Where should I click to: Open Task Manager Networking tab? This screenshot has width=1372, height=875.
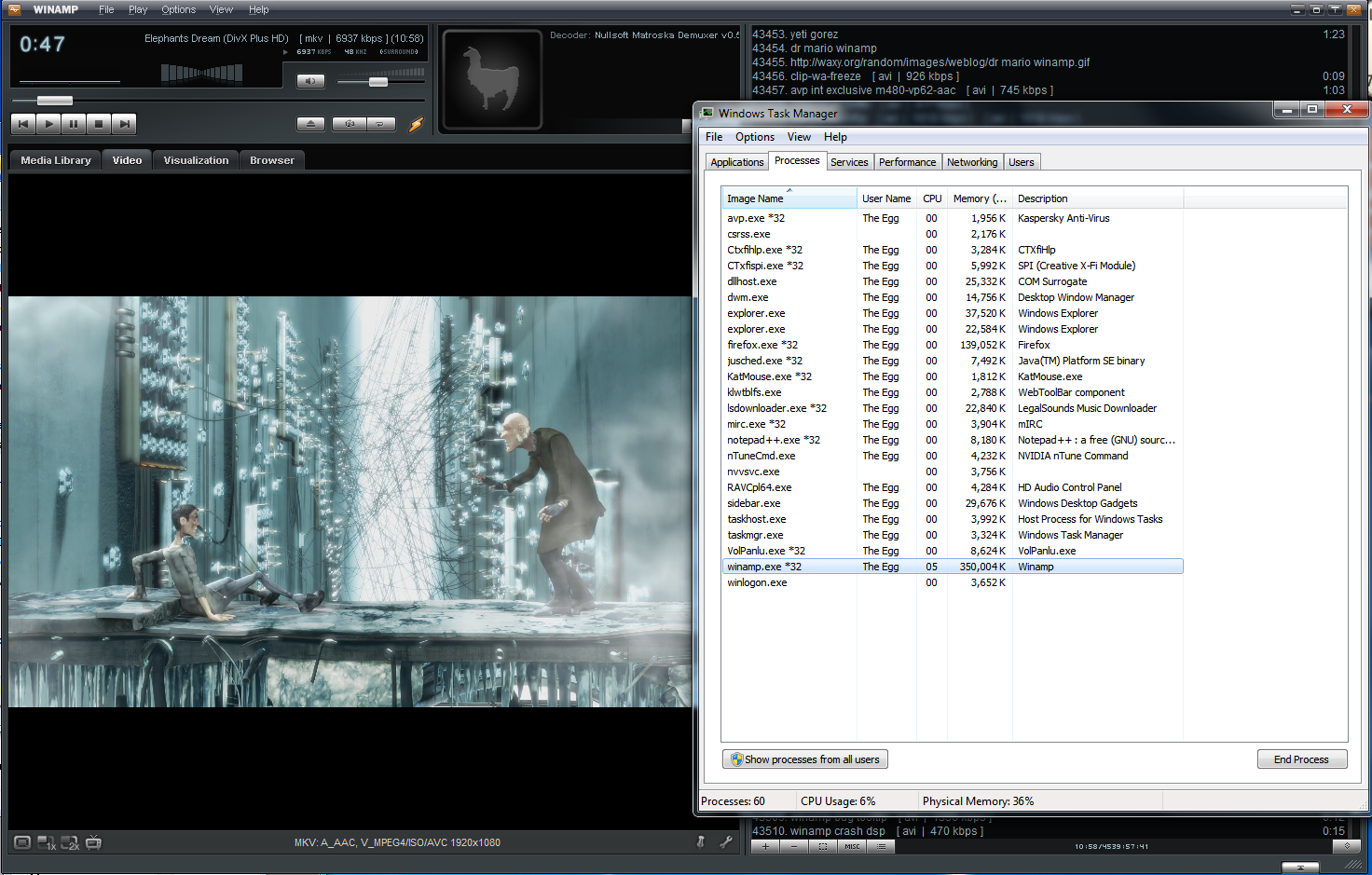coord(972,162)
